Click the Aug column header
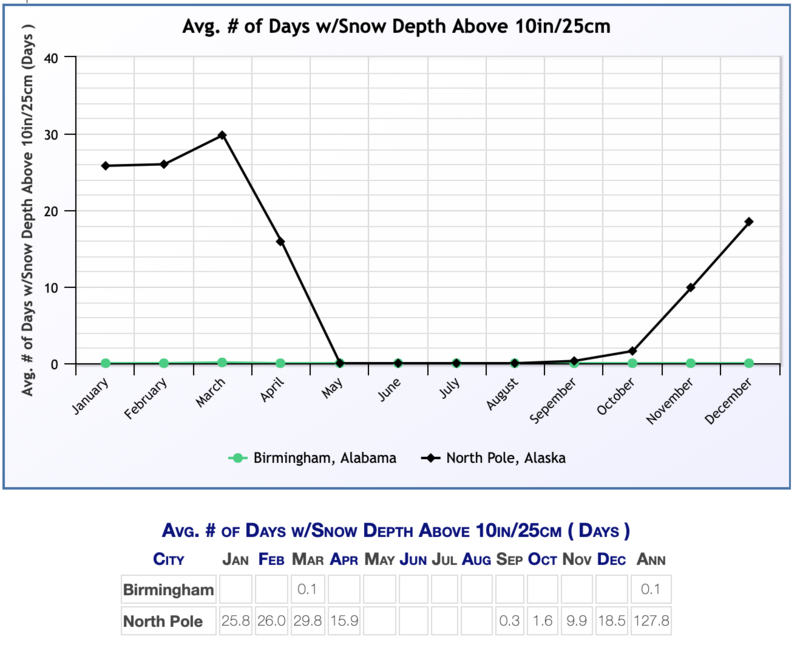800x656 pixels. (x=477, y=560)
